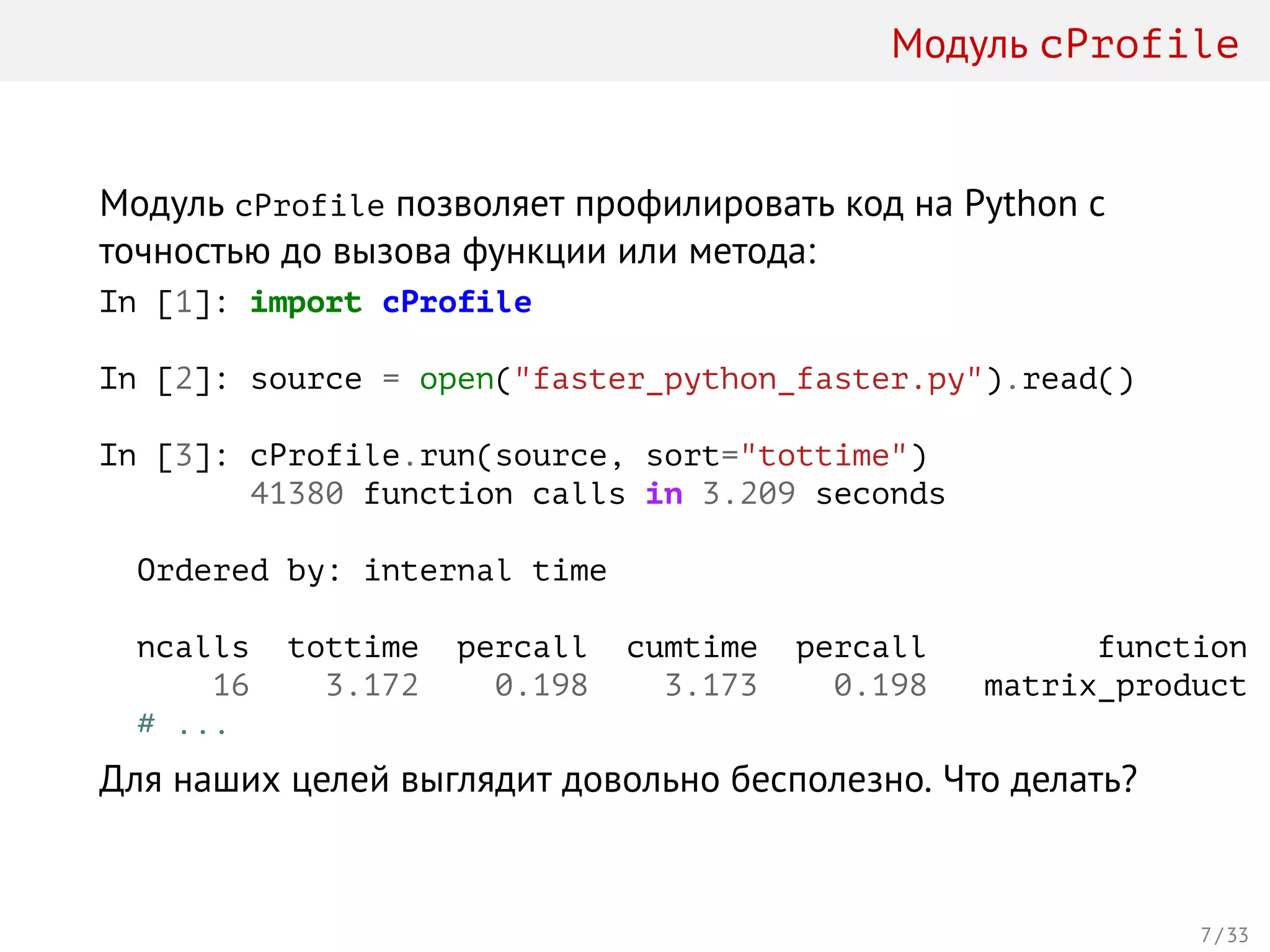Click the 'cProfile.run(source,' call text
This screenshot has width=1270, height=952.
tap(437, 457)
